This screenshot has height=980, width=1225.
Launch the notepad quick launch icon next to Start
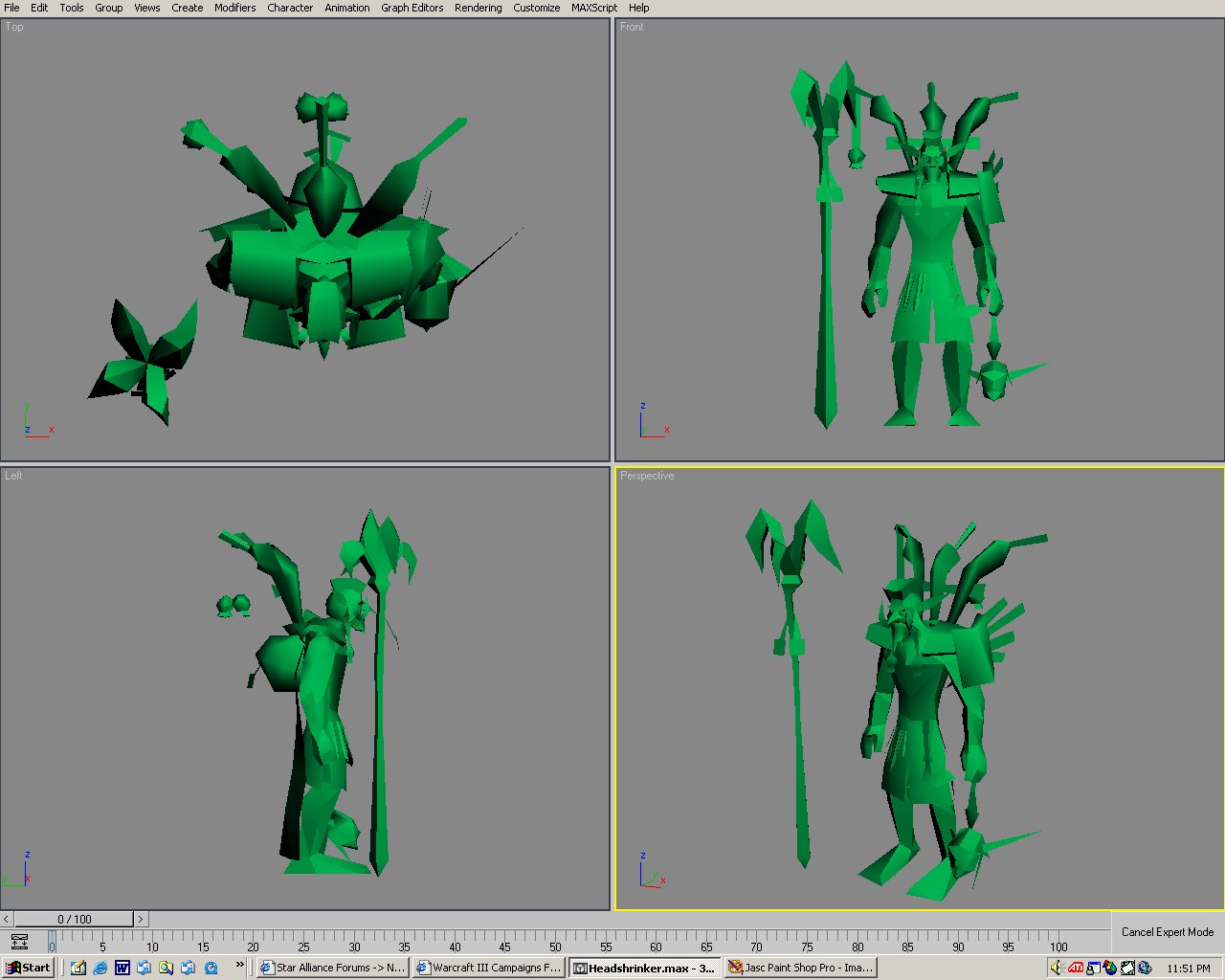point(78,968)
